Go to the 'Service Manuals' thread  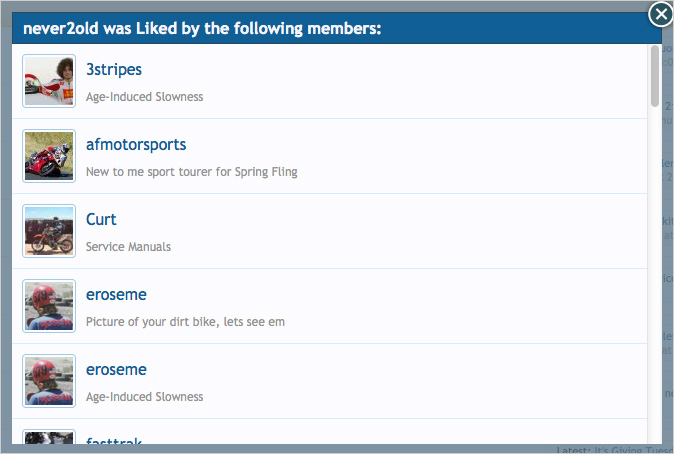(x=128, y=247)
